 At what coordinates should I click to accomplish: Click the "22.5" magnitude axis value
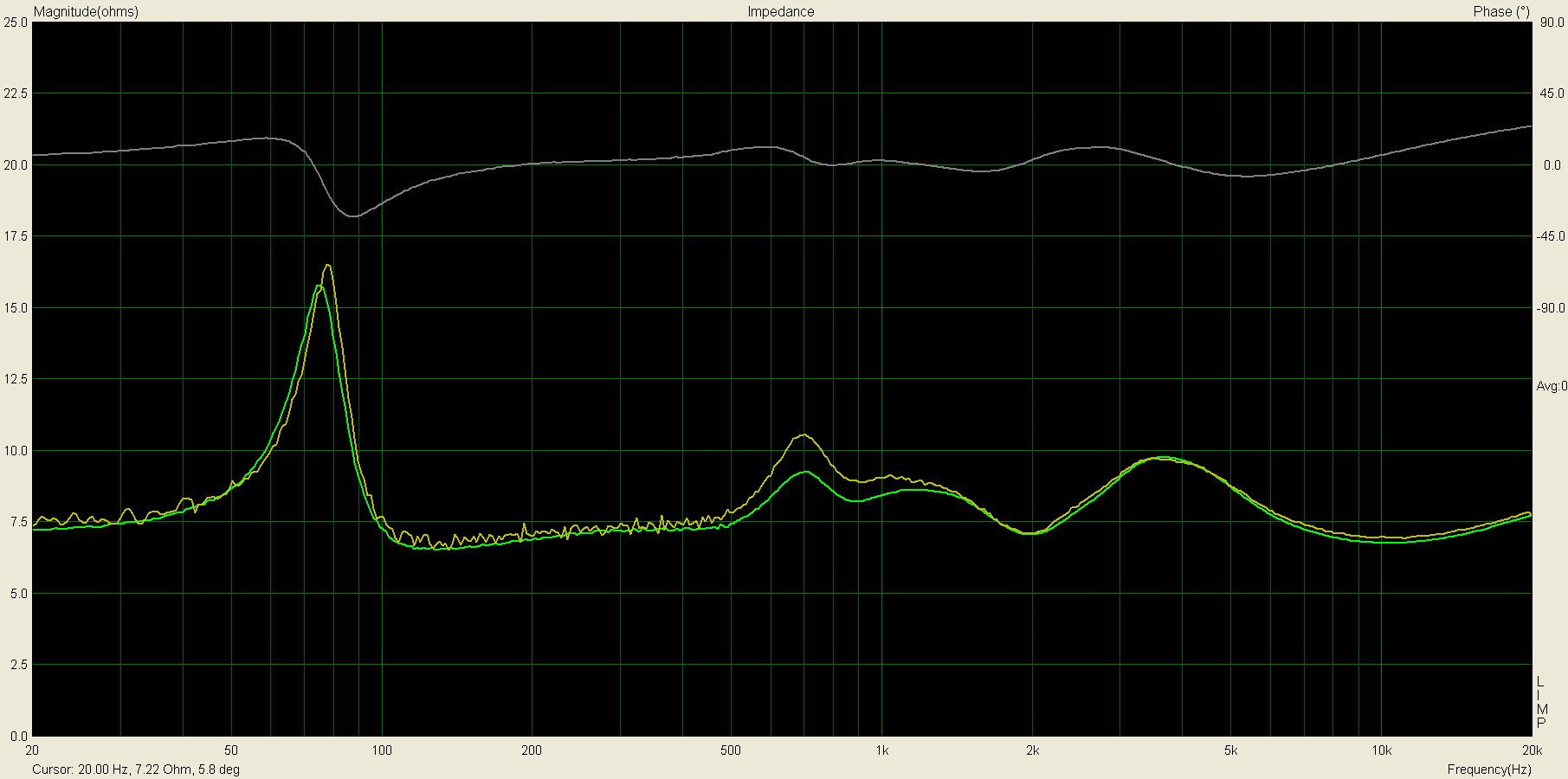coord(16,93)
